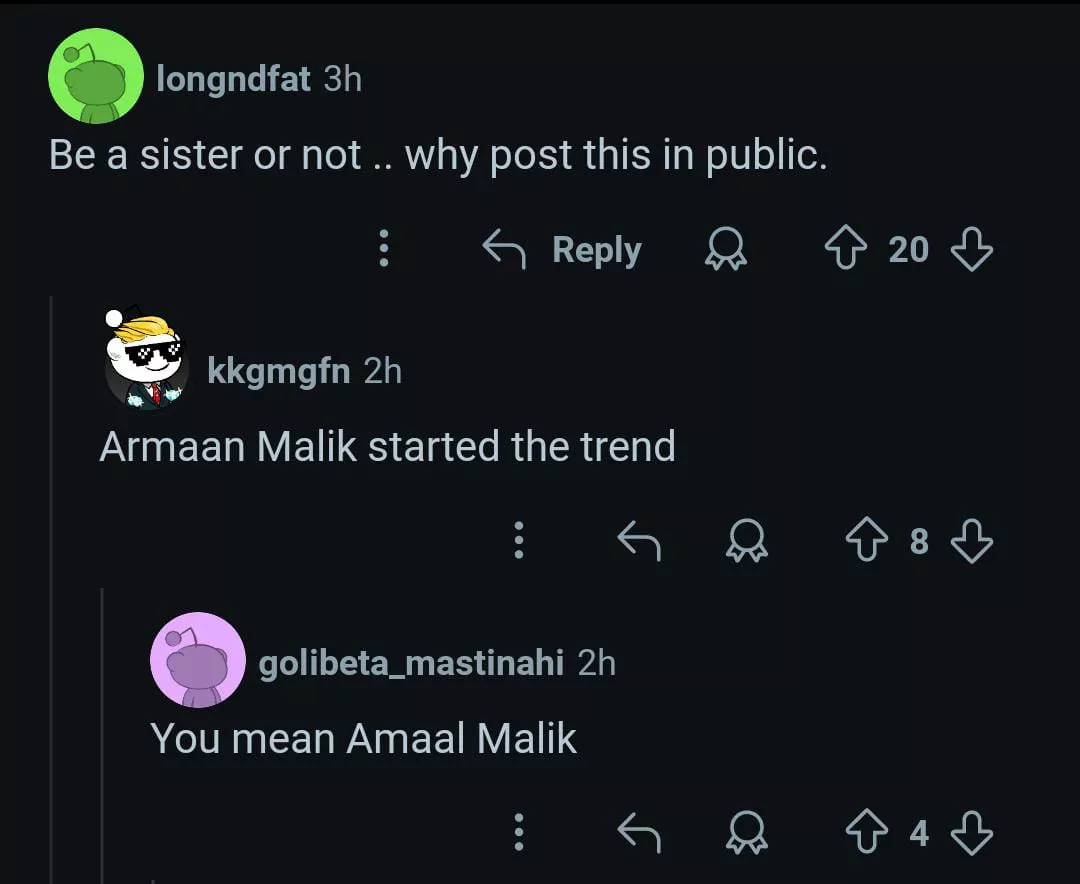Open overflow menu on golibeta_mastinahi's comment

click(x=518, y=832)
